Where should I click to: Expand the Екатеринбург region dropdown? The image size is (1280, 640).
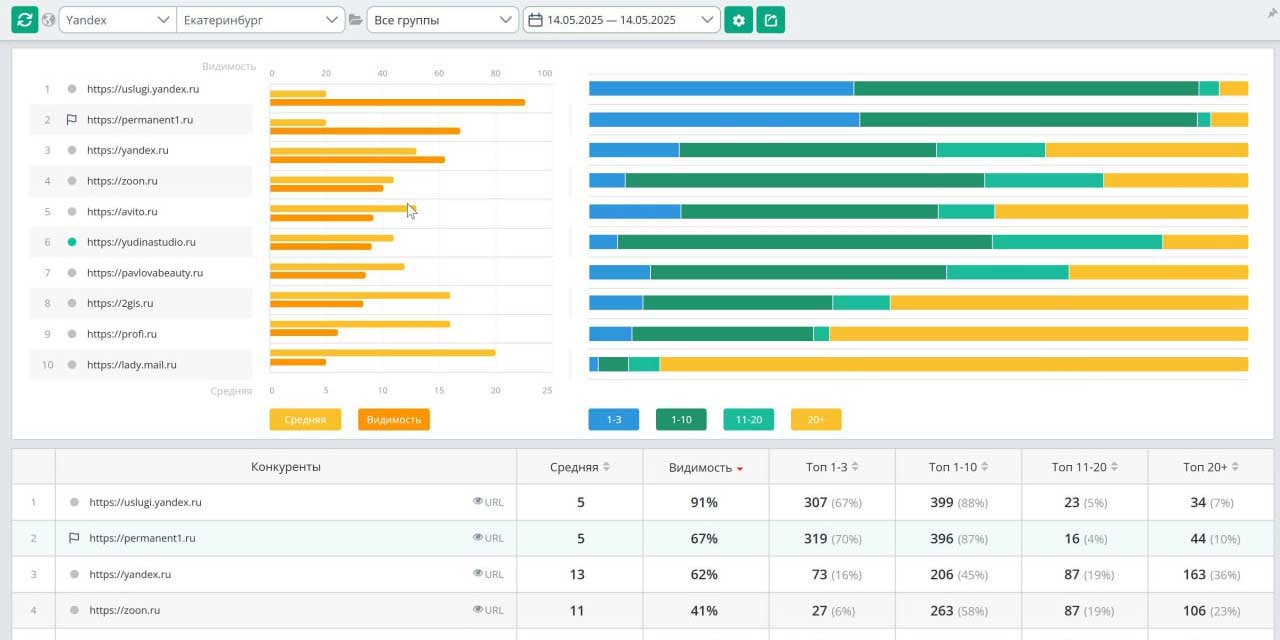(x=260, y=20)
